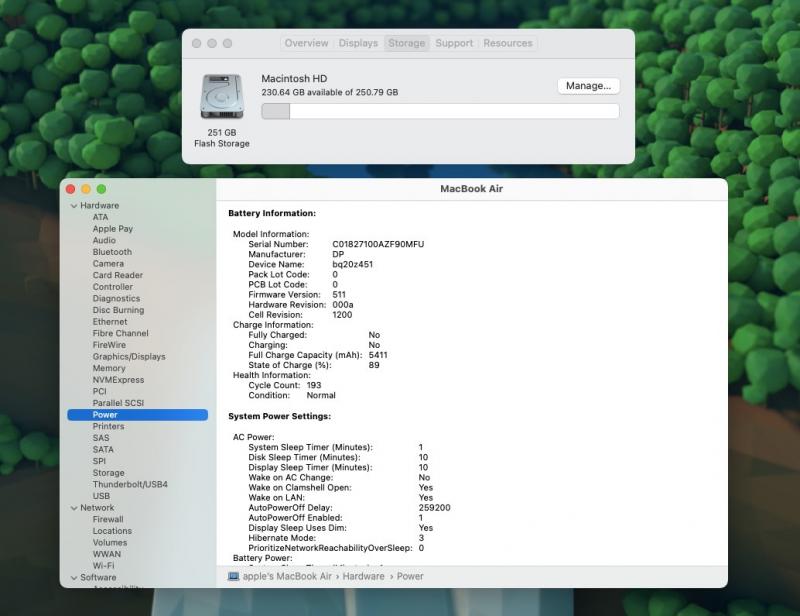The image size is (800, 616).
Task: Collapse the Hardware section in sidebar
Action: 73,206
